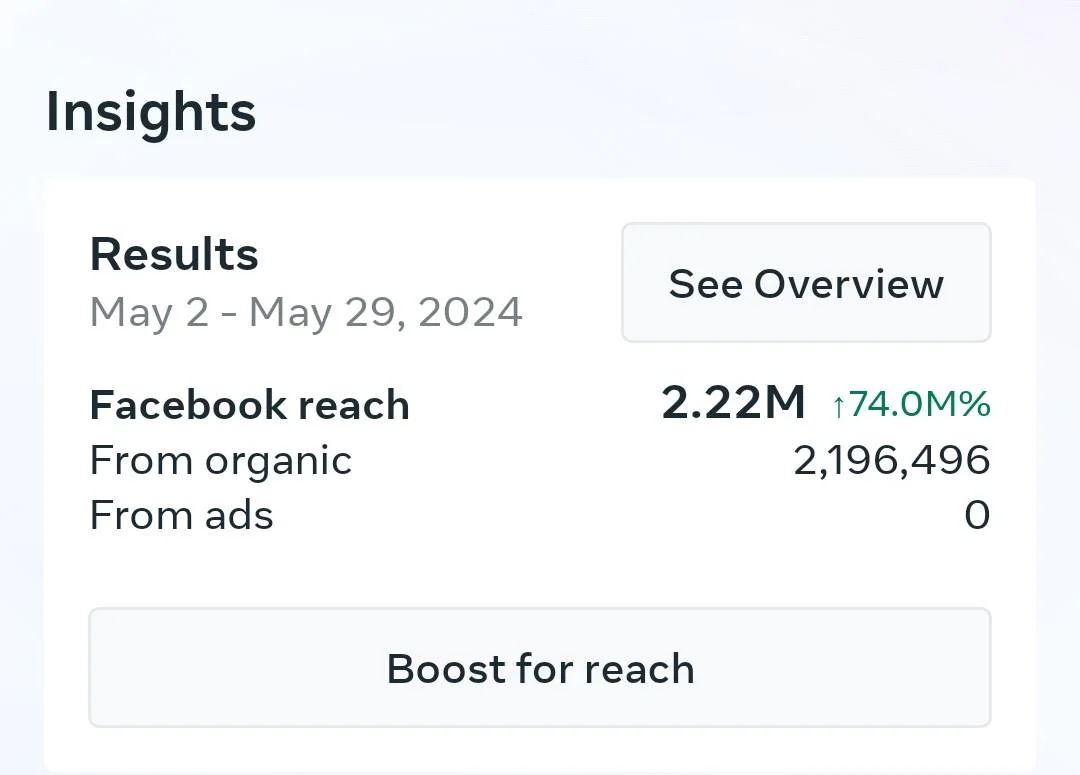Click the Boost for reach button
Image resolution: width=1080 pixels, height=775 pixels.
coord(539,668)
